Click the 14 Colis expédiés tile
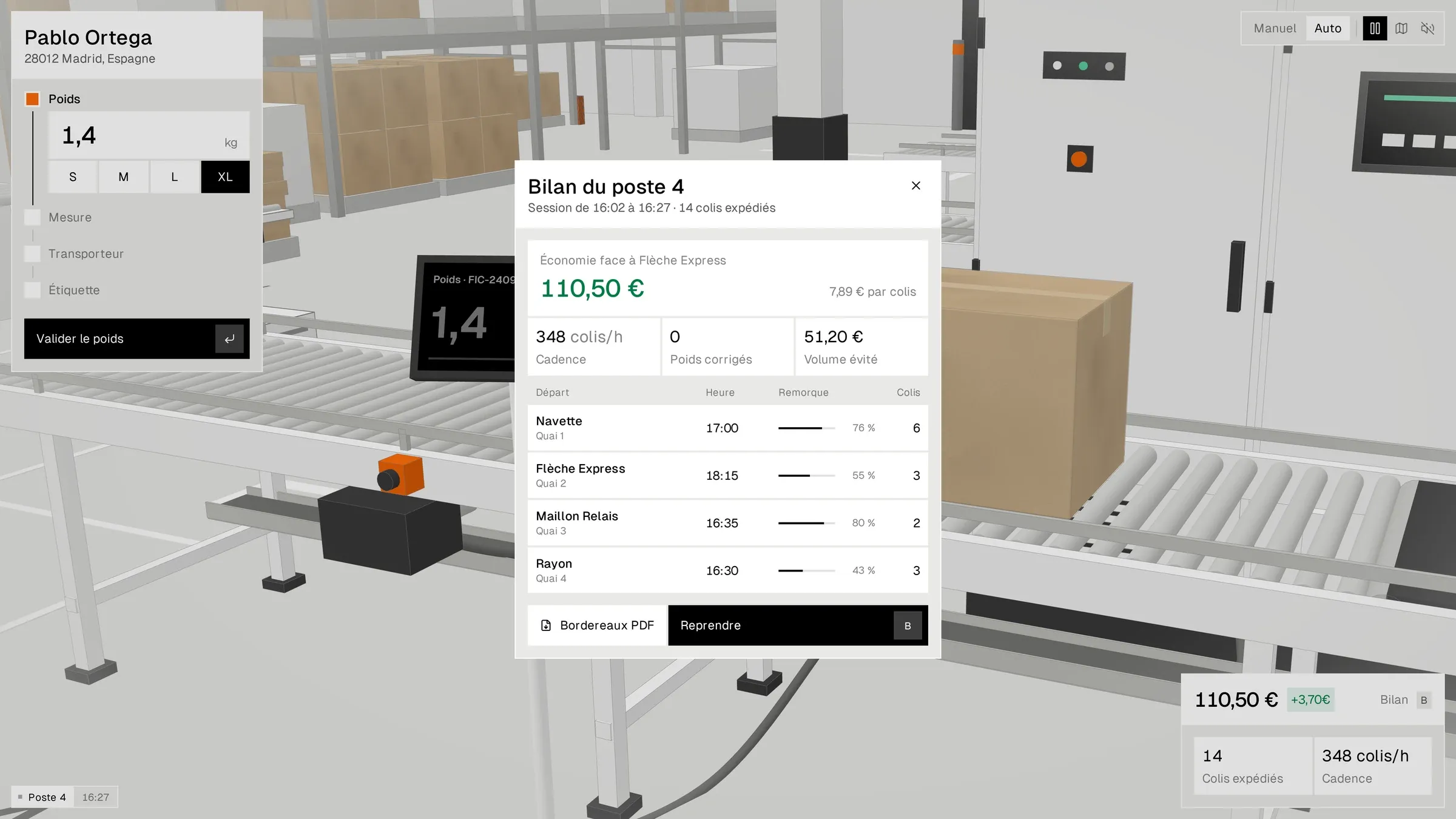1456x819 pixels. (1253, 766)
